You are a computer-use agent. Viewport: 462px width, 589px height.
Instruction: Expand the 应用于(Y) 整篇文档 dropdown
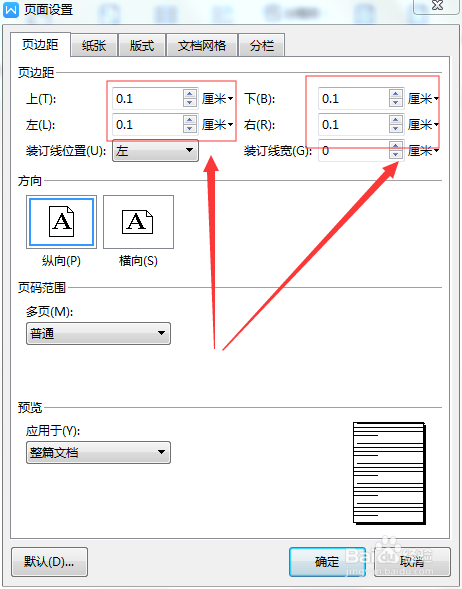(98, 452)
